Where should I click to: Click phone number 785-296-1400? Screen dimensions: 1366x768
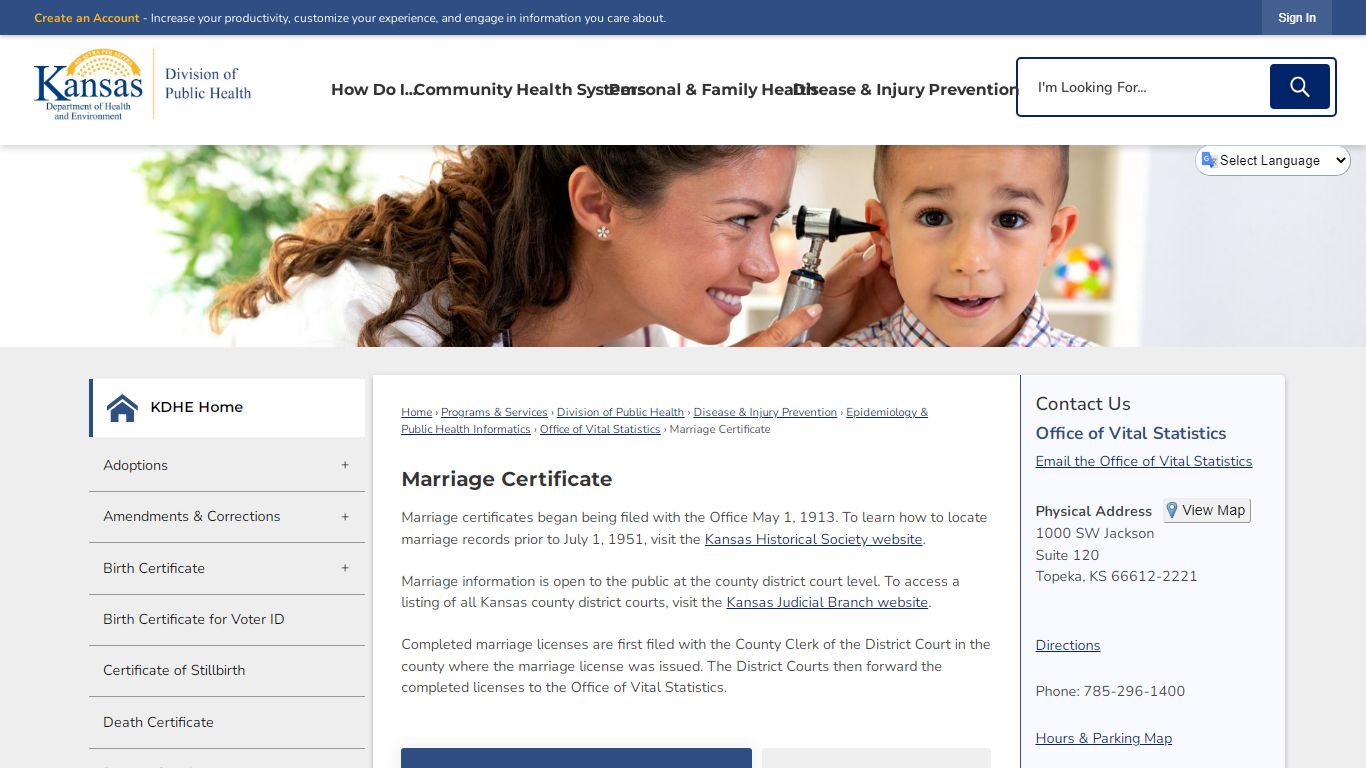pos(1132,691)
